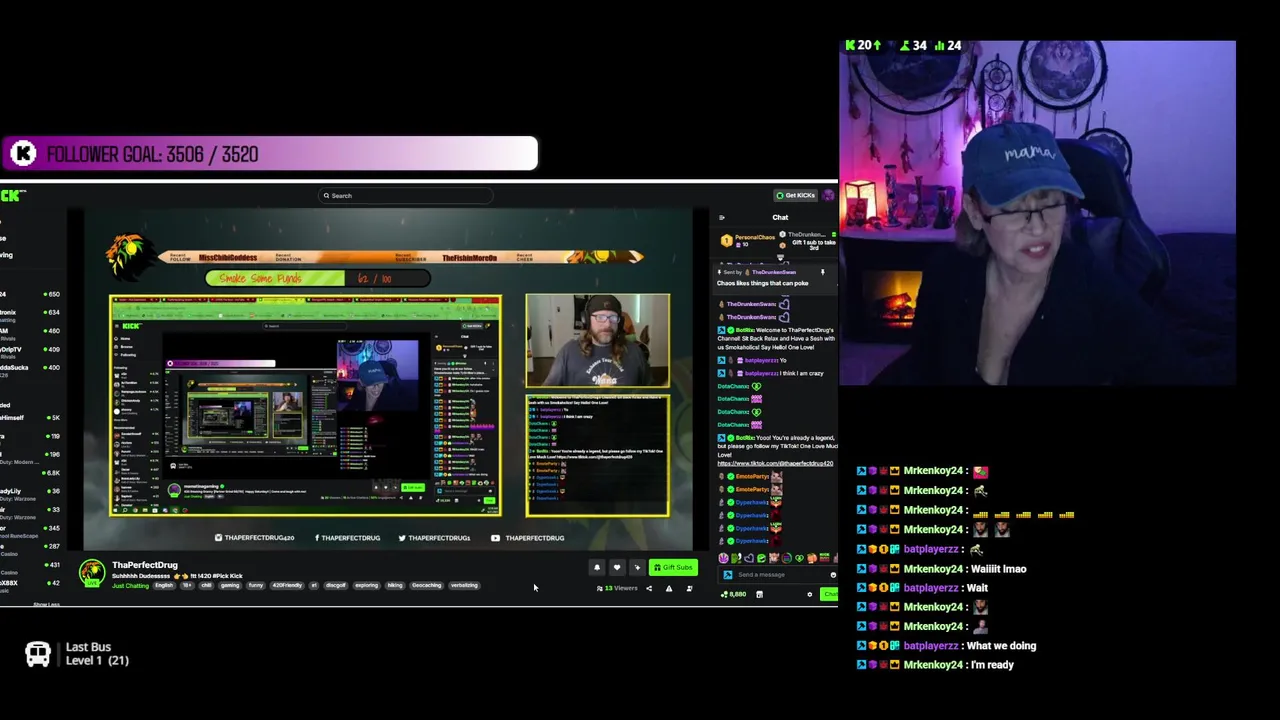Click the PersonalChaos top gifter entry
The image size is (1280, 720).
point(748,240)
